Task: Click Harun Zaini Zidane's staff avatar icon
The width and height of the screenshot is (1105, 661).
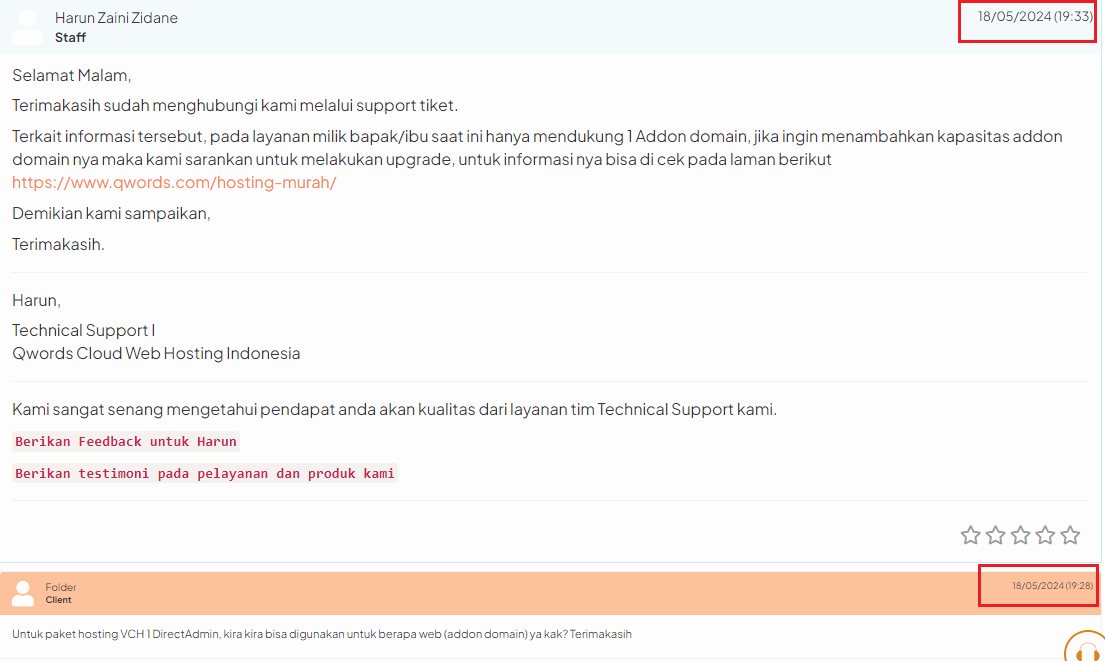Action: [x=28, y=27]
